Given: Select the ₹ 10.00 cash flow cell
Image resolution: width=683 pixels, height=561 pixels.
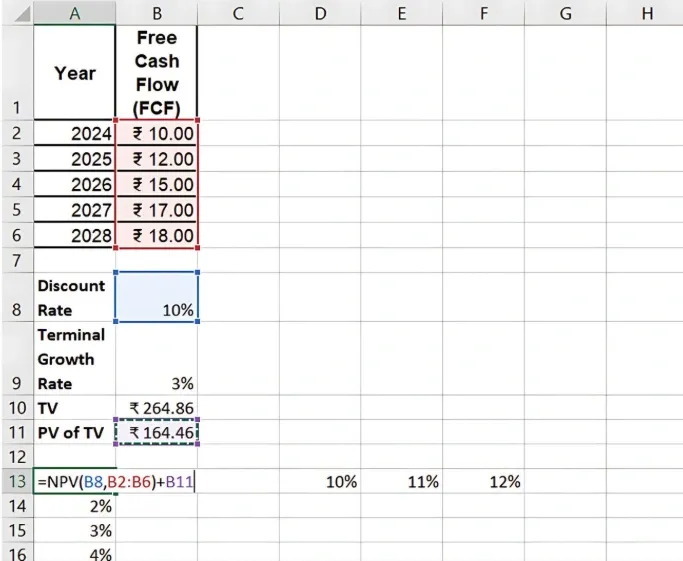Looking at the screenshot, I should click(157, 133).
